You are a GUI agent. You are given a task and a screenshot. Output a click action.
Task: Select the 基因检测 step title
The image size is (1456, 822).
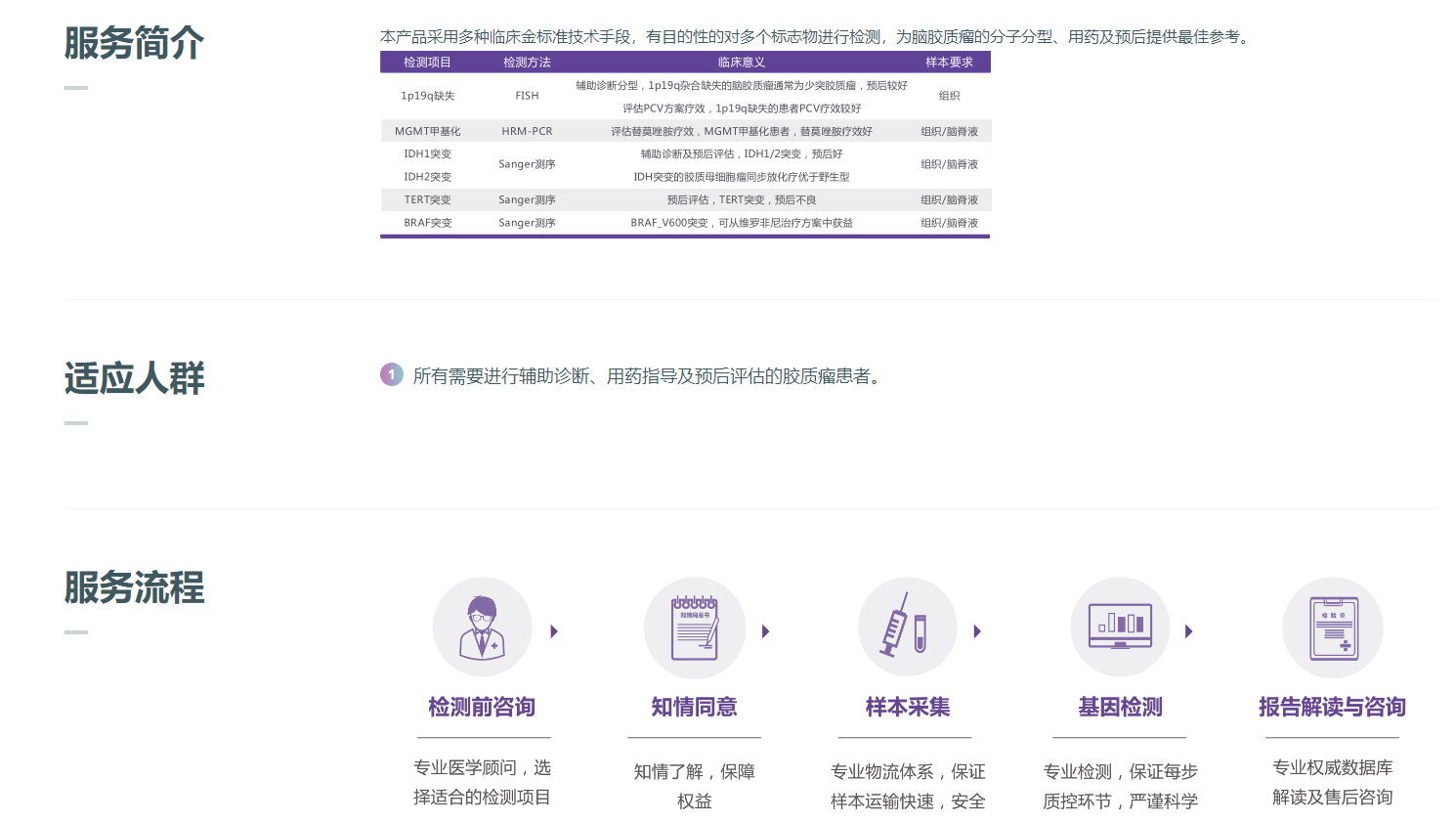click(x=1120, y=707)
